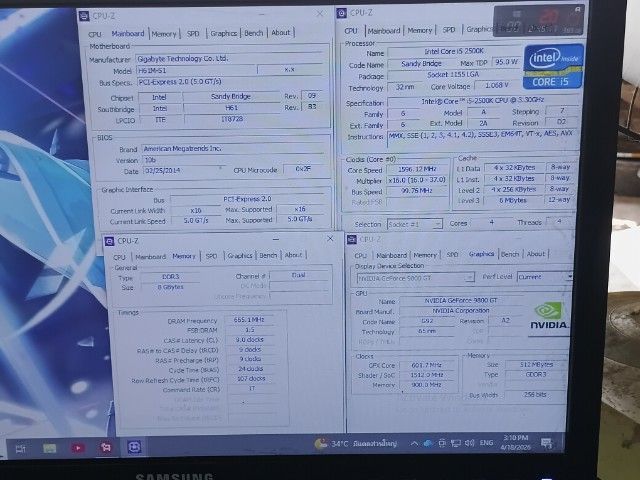Click the 'Sandy Bridge' code name value in processor window
Screen dimensions: 640x480
pyautogui.click(x=421, y=64)
